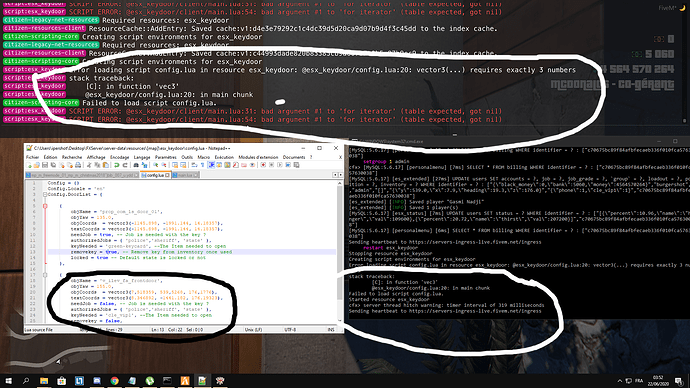The height and width of the screenshot is (388, 690).
Task: Open the Fichier menu
Action: click(x=32, y=157)
